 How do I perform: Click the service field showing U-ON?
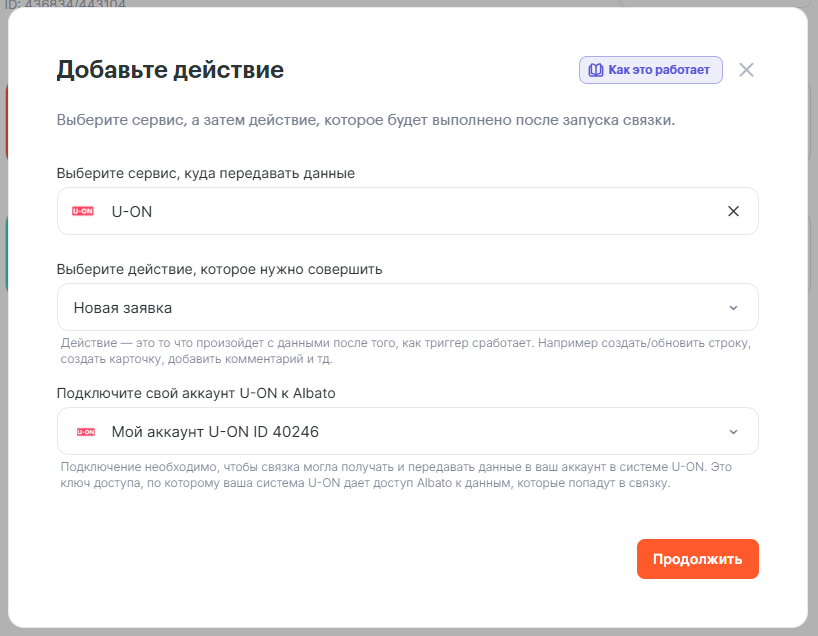(x=400, y=211)
